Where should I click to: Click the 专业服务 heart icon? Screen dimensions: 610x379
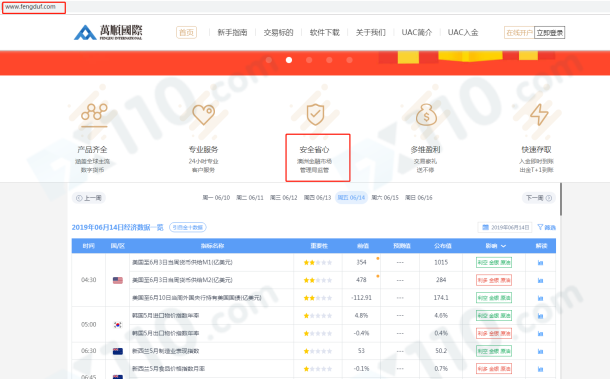204,115
